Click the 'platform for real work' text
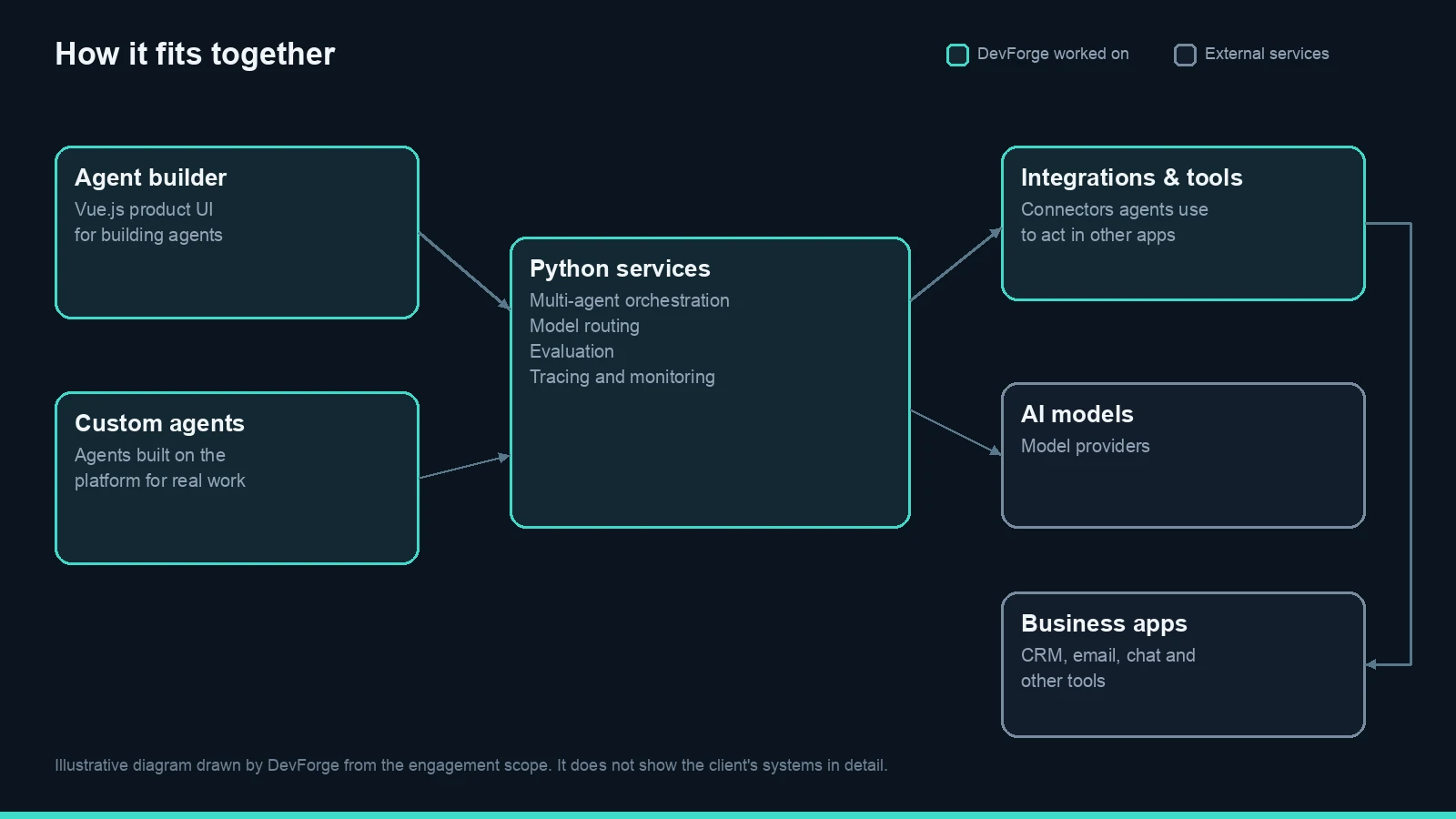The height and width of the screenshot is (819, 1456). point(160,480)
